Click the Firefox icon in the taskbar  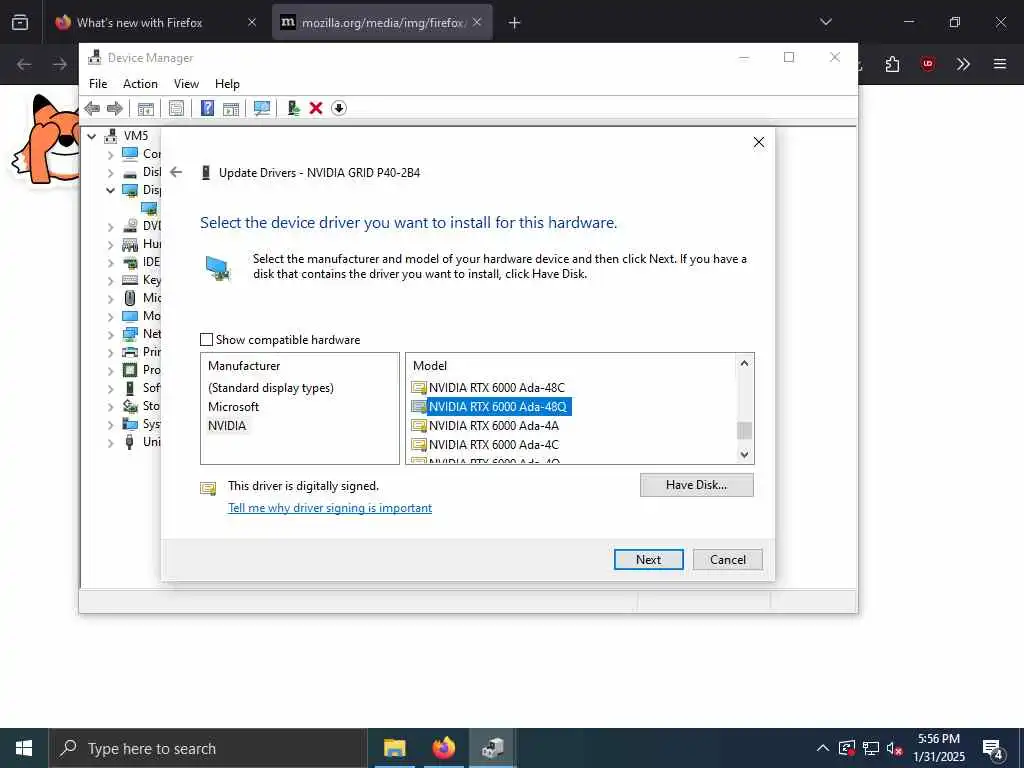(443, 748)
